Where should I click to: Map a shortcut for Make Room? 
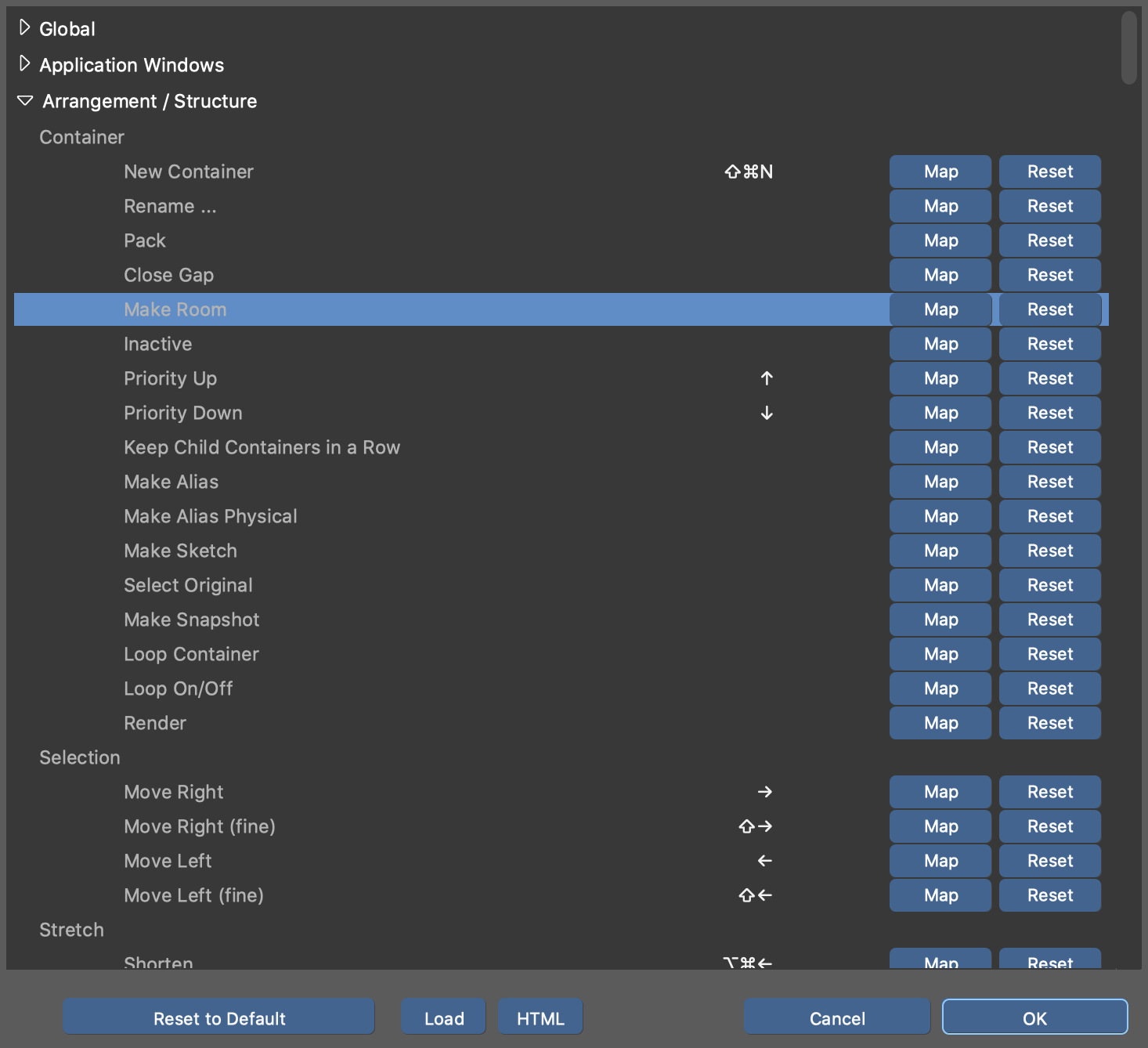tap(940, 309)
